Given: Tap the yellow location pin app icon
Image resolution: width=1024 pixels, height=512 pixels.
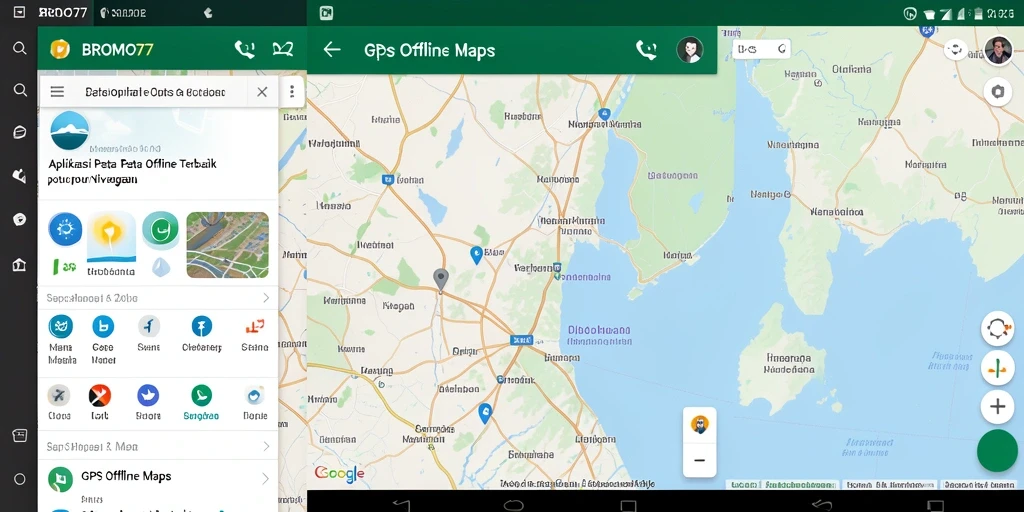Looking at the screenshot, I should click(x=111, y=238).
